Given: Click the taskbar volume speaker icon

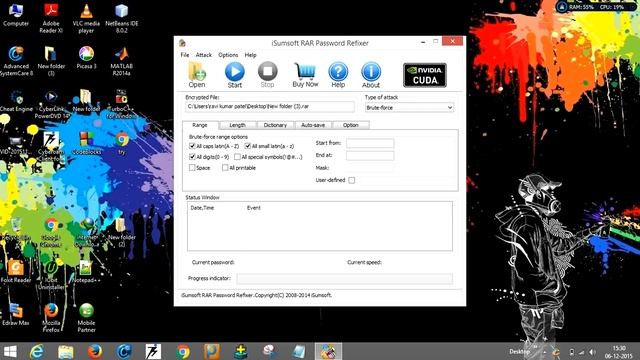Looking at the screenshot, I should pos(592,352).
